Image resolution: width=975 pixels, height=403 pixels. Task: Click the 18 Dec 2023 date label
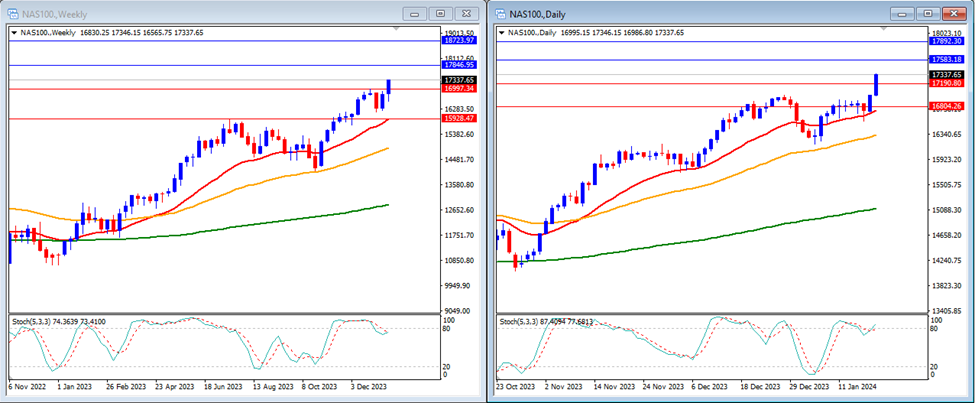coord(760,387)
